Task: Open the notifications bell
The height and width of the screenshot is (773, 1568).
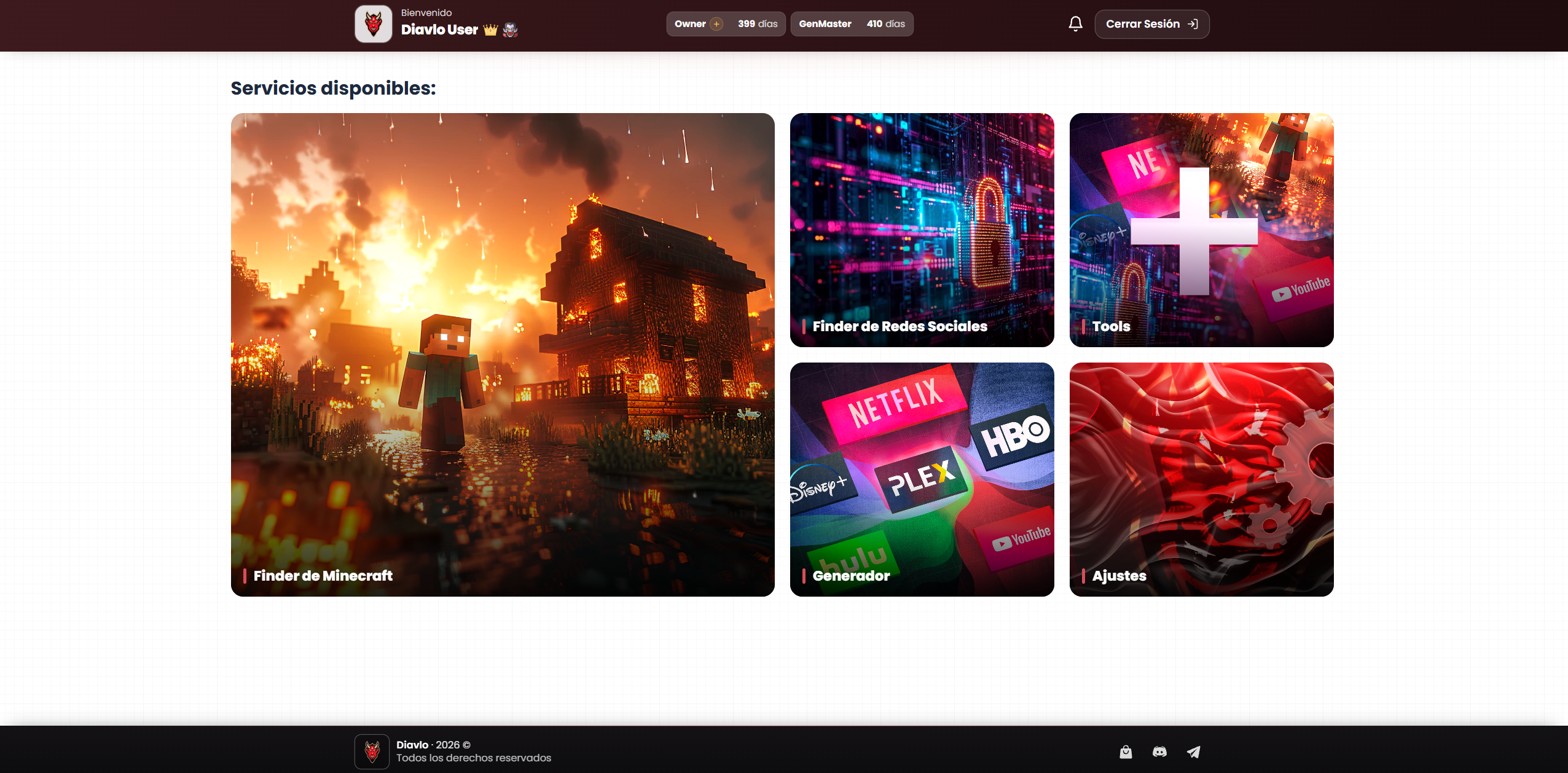Action: coord(1075,24)
